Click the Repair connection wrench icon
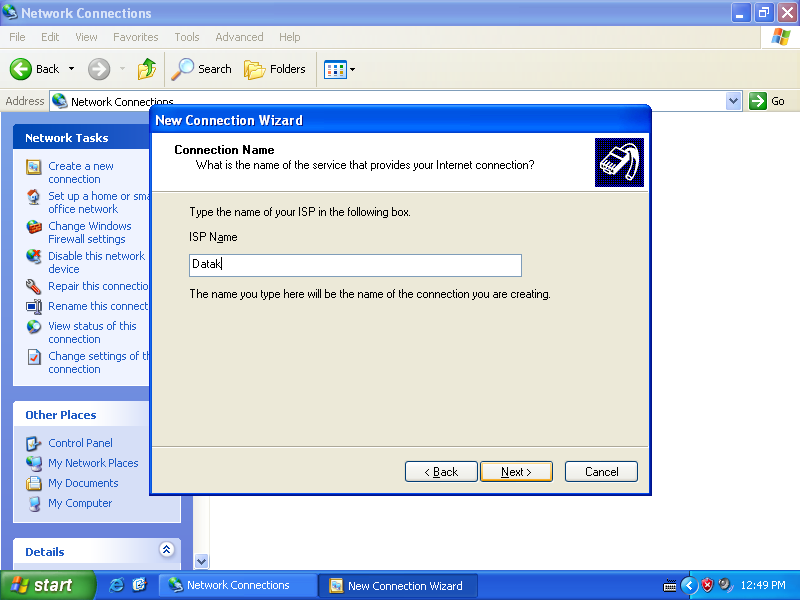Viewport: 800px width, 600px height. [x=34, y=286]
